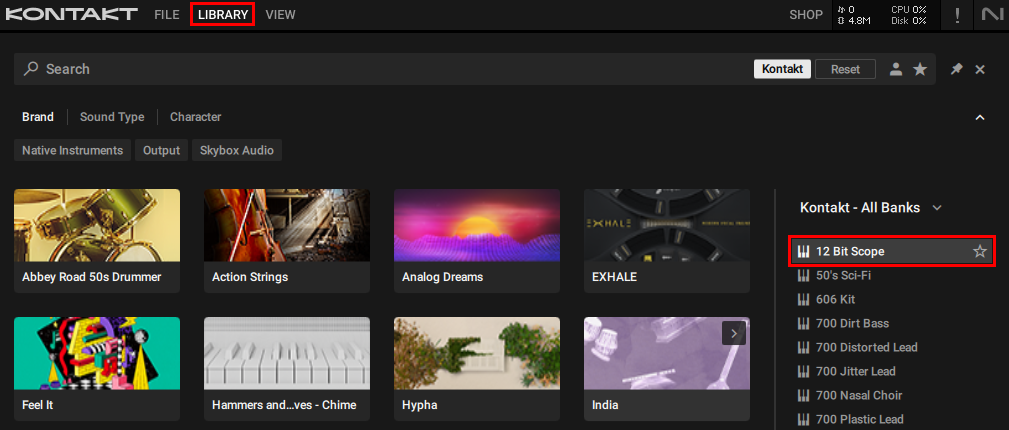This screenshot has height=430, width=1009.
Task: Click the piano icon beside 606 Kit
Action: click(803, 300)
